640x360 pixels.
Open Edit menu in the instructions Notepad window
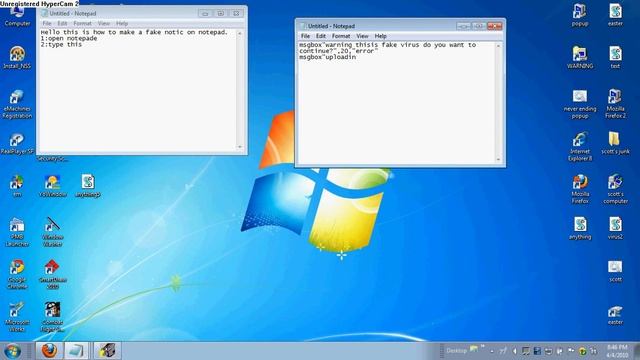pos(62,23)
